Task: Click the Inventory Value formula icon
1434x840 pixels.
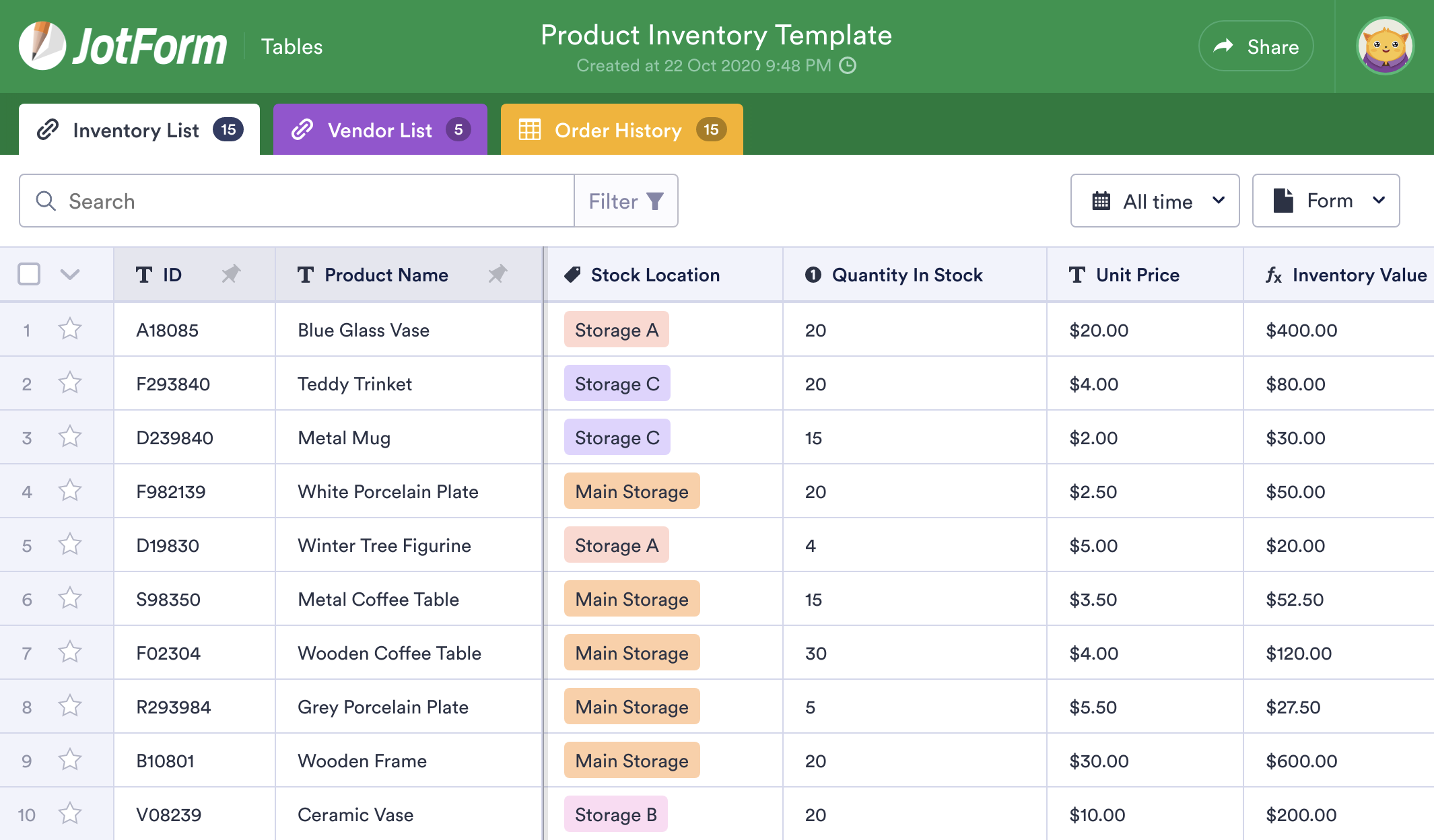Action: [x=1273, y=275]
